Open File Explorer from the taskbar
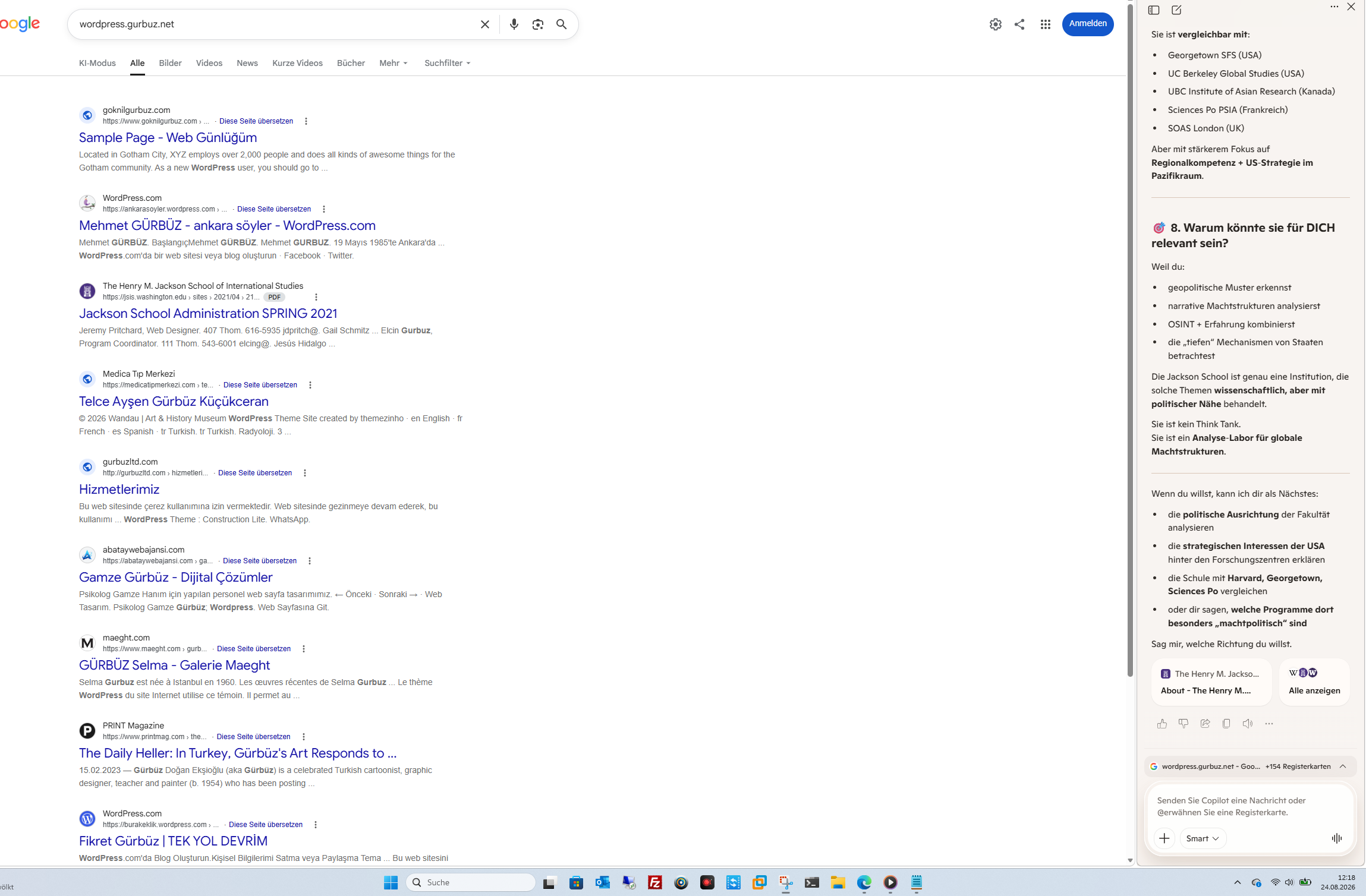Viewport: 1366px width, 896px height. [838, 882]
